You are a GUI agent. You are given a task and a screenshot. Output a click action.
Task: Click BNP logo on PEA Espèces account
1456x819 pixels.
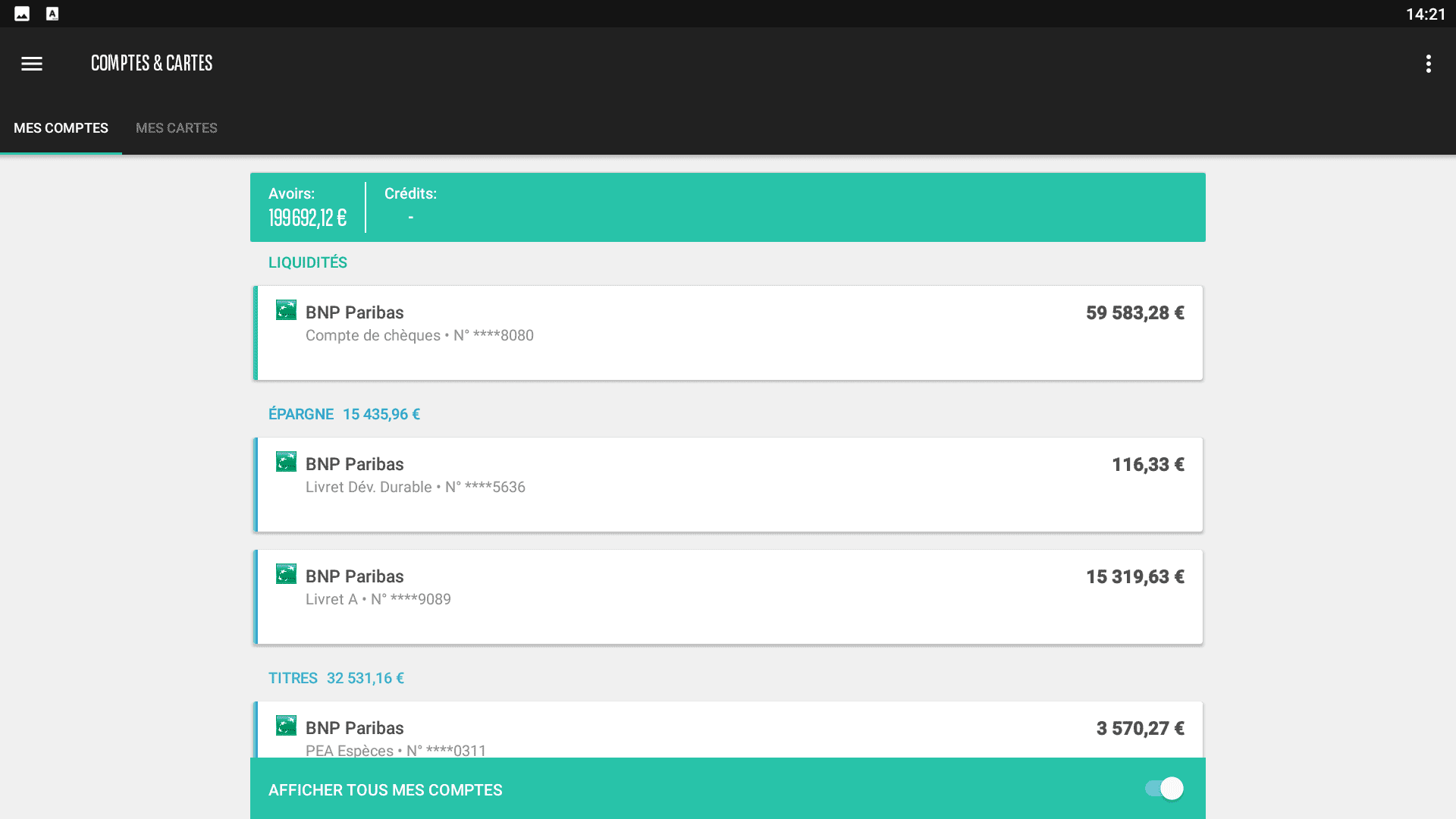[x=286, y=726]
